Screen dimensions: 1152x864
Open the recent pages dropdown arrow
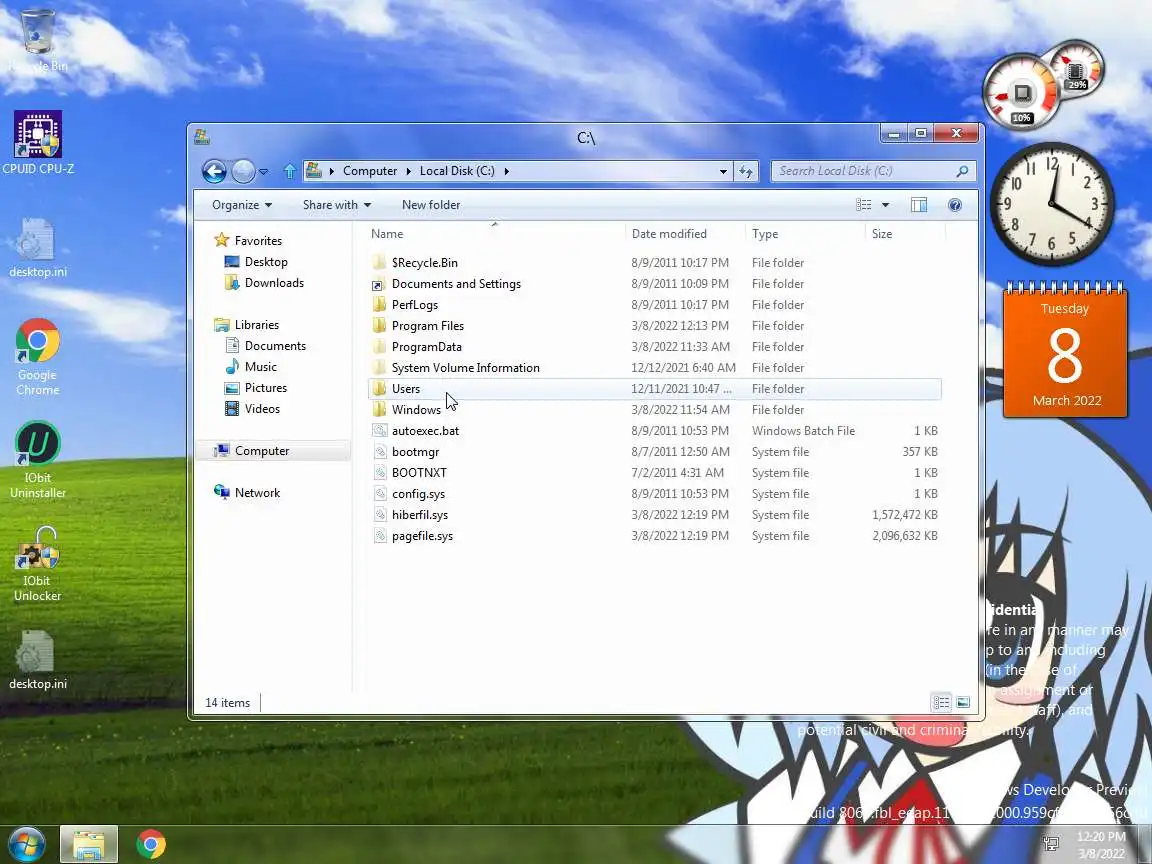point(264,172)
